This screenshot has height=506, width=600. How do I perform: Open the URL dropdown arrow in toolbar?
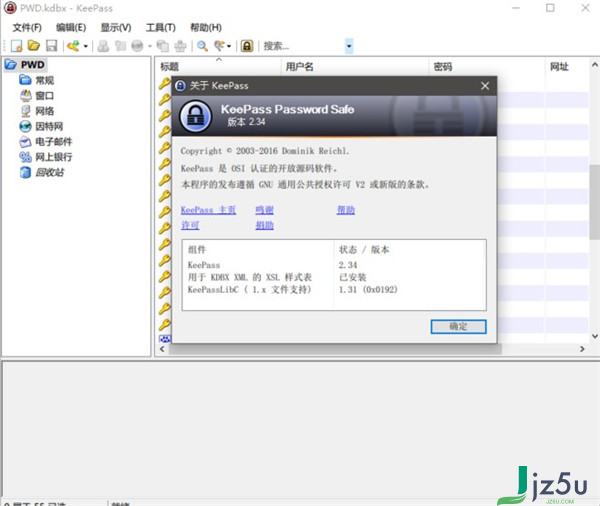(150, 46)
